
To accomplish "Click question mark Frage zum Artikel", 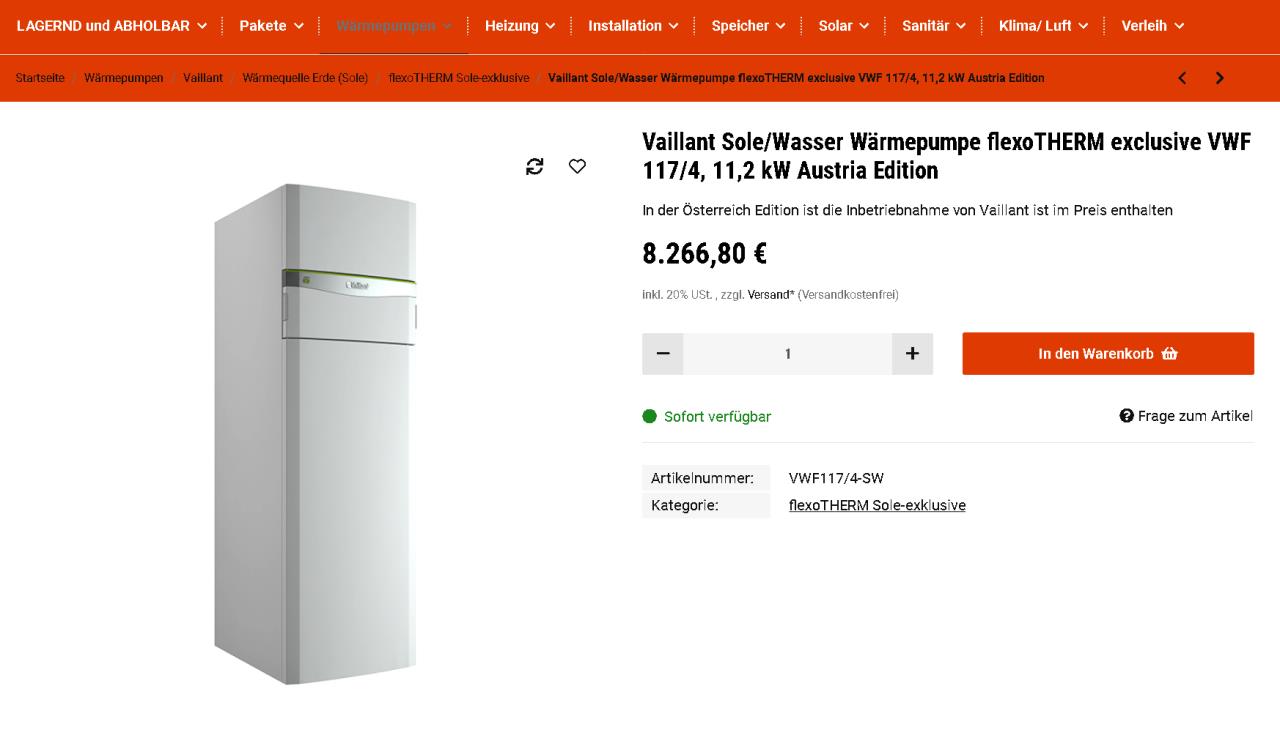I will [1186, 416].
